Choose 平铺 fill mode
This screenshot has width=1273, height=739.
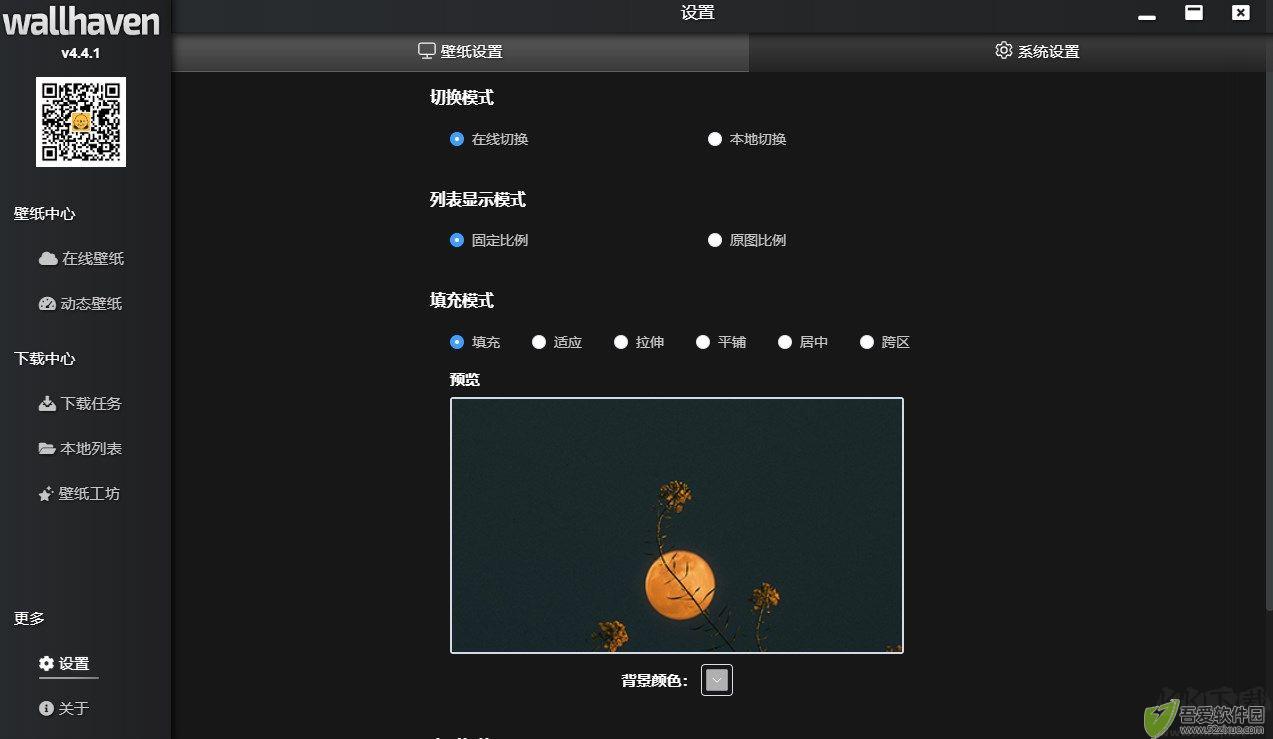pyautogui.click(x=721, y=343)
